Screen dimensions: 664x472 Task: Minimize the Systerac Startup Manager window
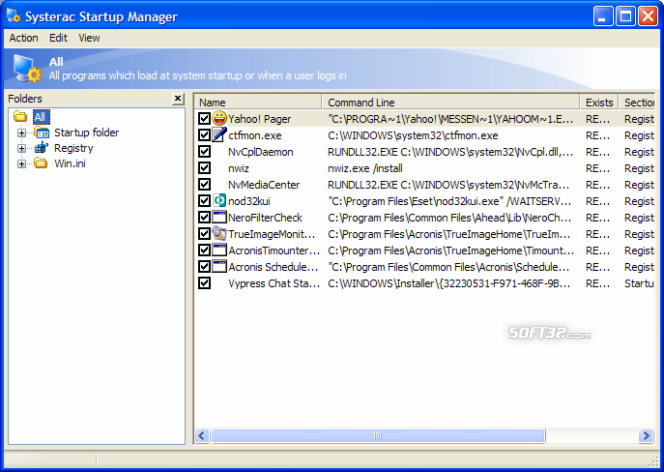pyautogui.click(x=603, y=16)
